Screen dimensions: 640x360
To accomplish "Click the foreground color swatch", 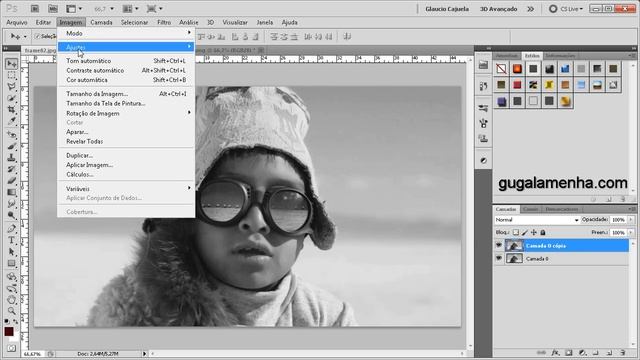I will tap(9, 331).
